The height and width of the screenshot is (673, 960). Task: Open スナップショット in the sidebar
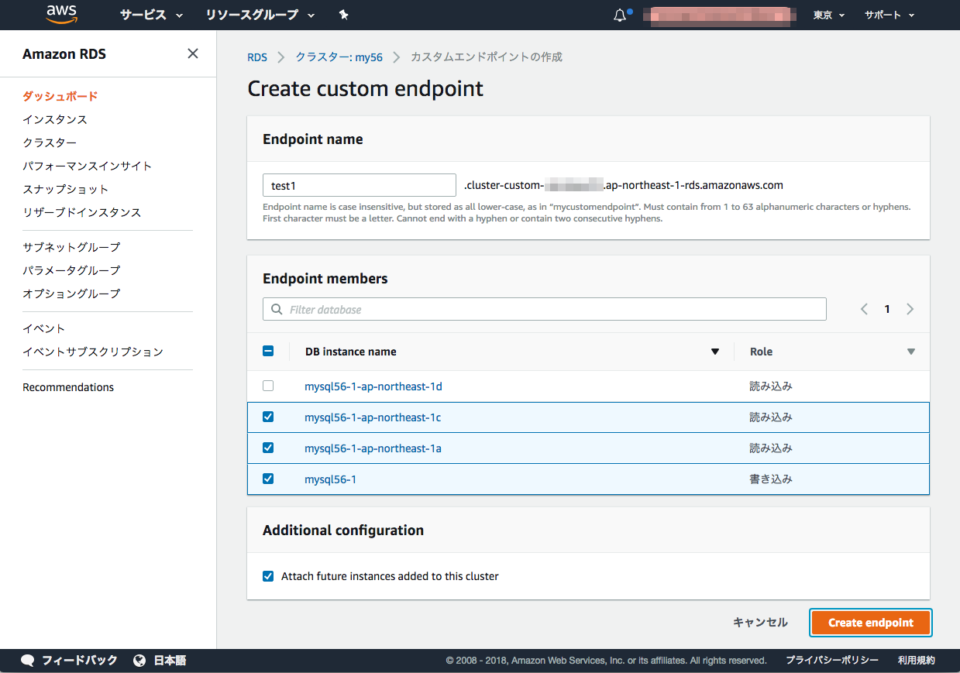coord(66,189)
